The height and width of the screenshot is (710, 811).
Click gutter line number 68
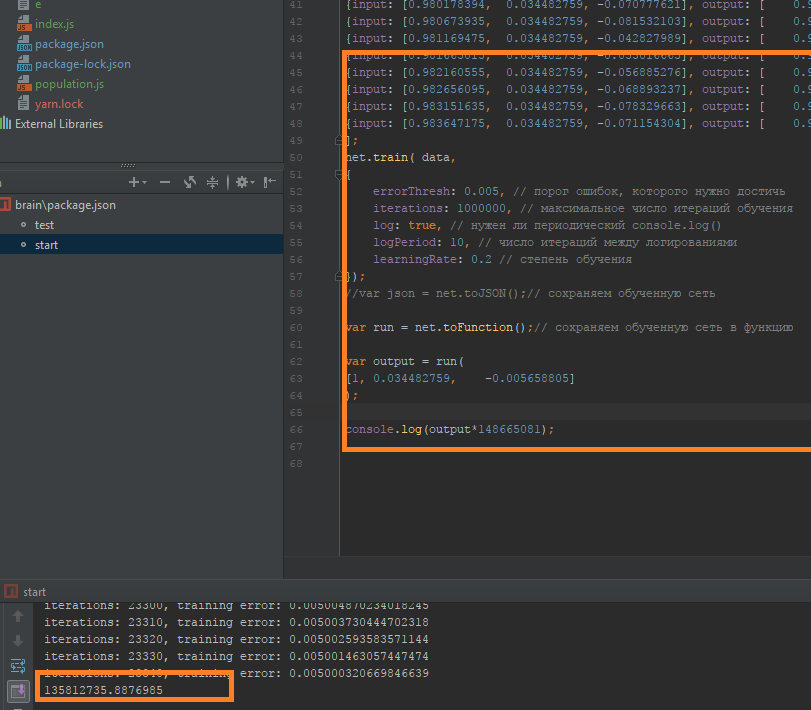pyautogui.click(x=296, y=464)
